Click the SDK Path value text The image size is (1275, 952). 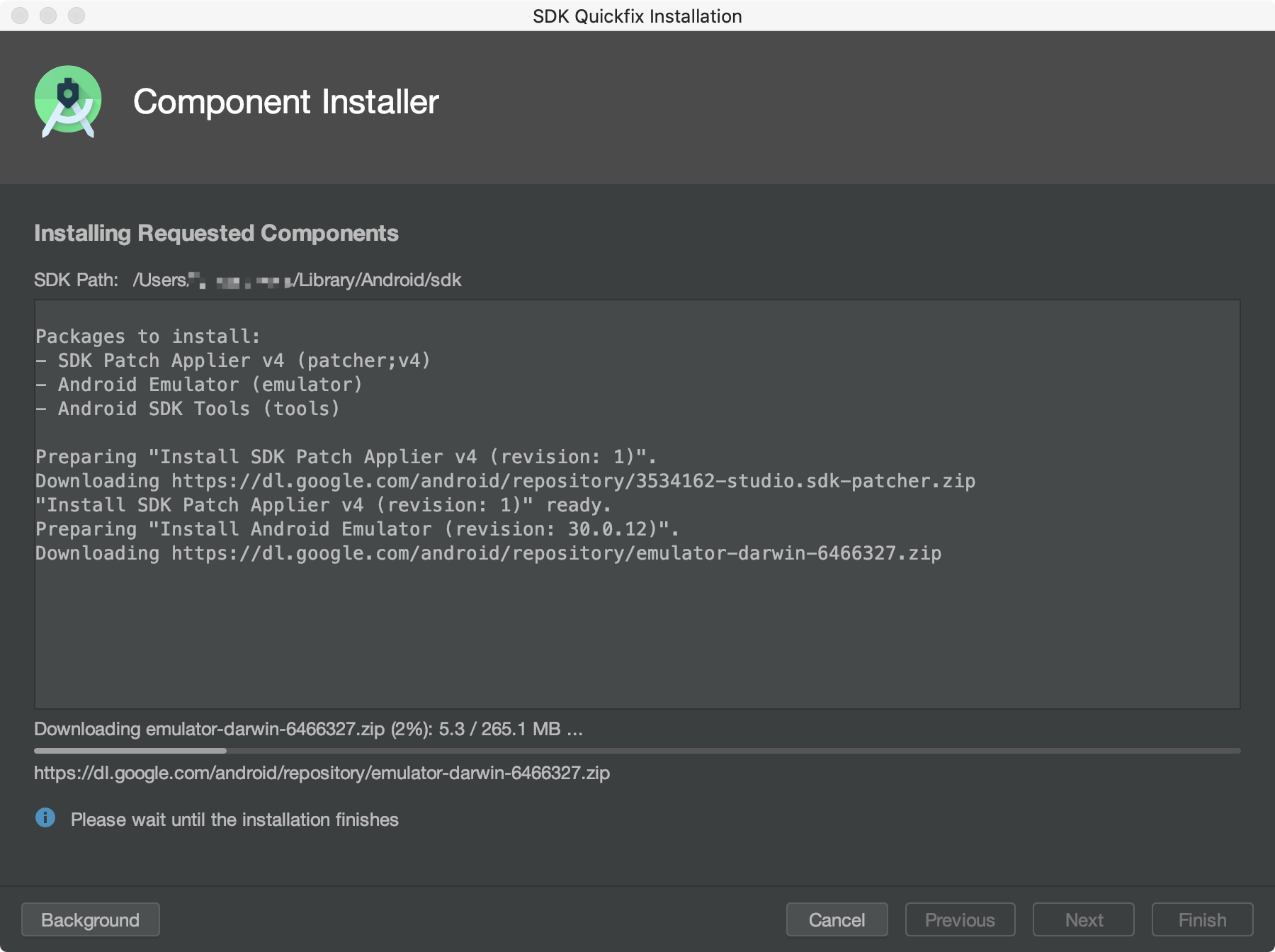coord(297,280)
